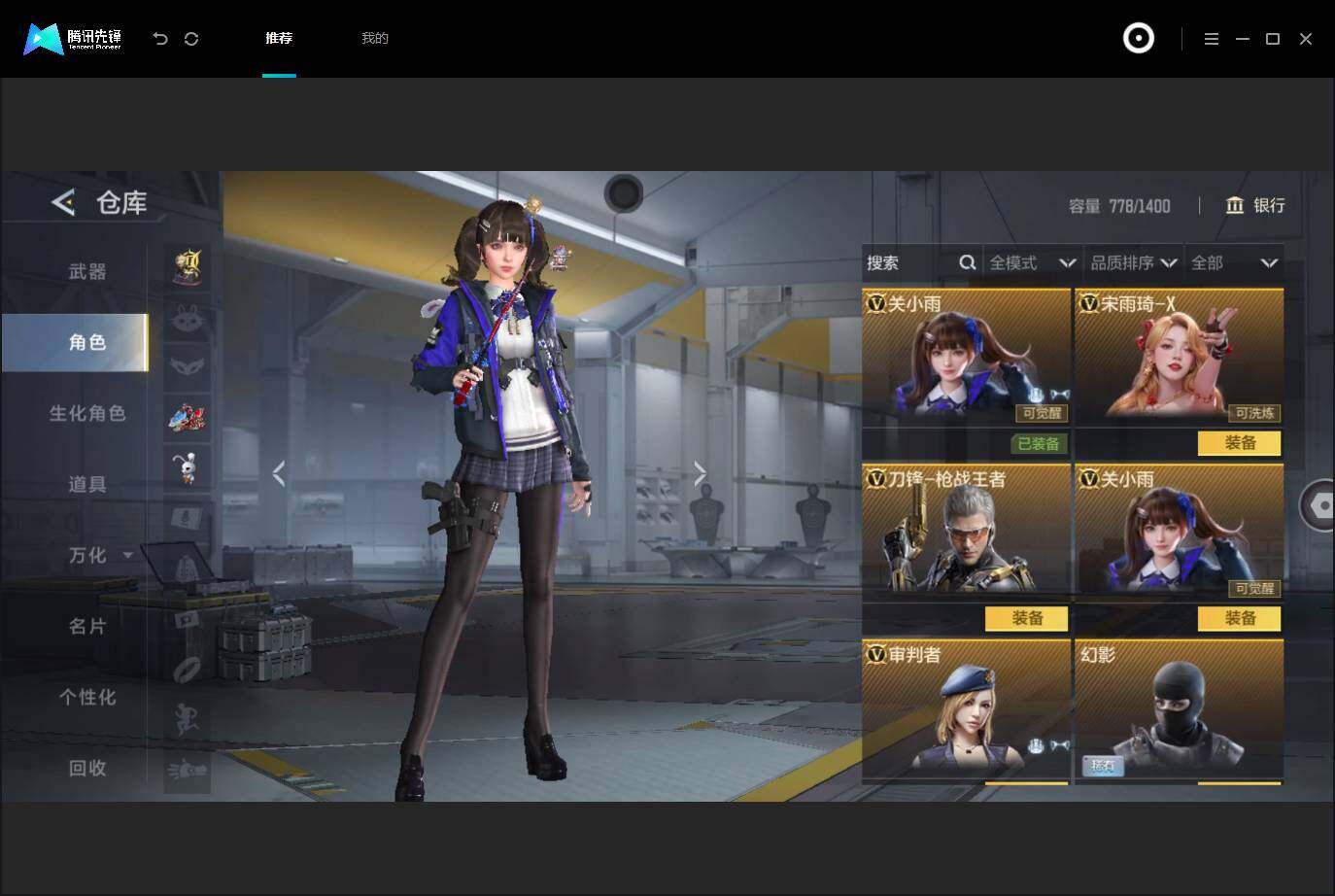Select the dancing figure icon
Screen dimensions: 1335x896
click(x=188, y=721)
